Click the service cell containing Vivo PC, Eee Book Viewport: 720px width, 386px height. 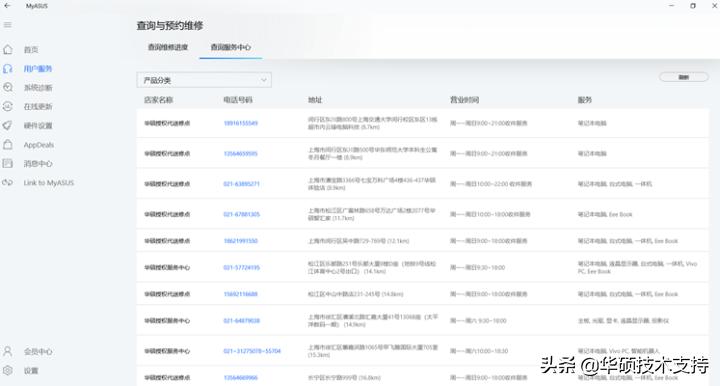pyautogui.click(x=638, y=268)
